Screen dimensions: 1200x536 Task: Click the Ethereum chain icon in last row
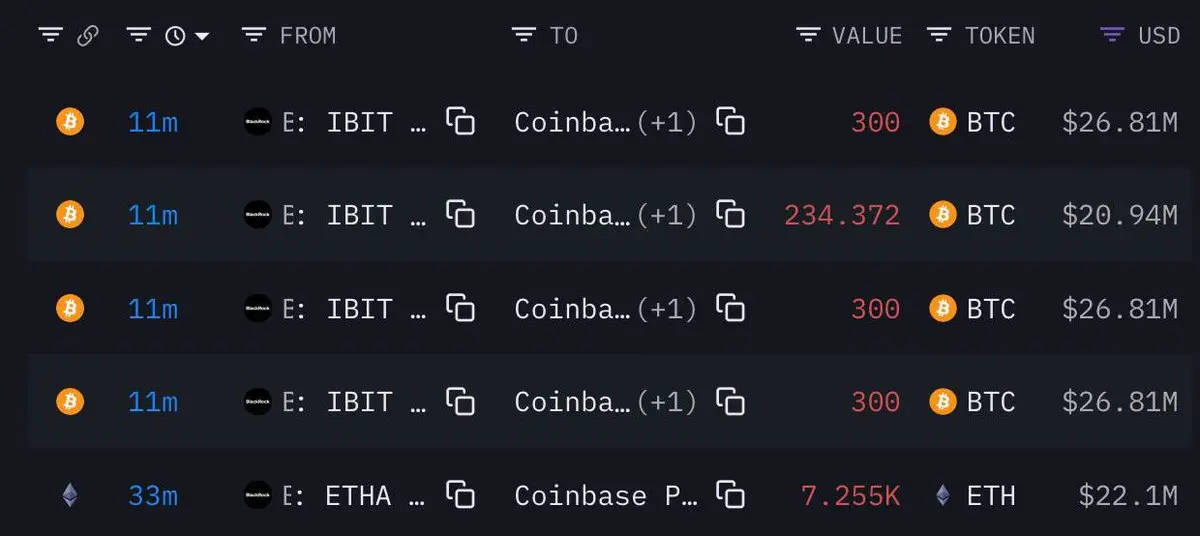(x=70, y=494)
